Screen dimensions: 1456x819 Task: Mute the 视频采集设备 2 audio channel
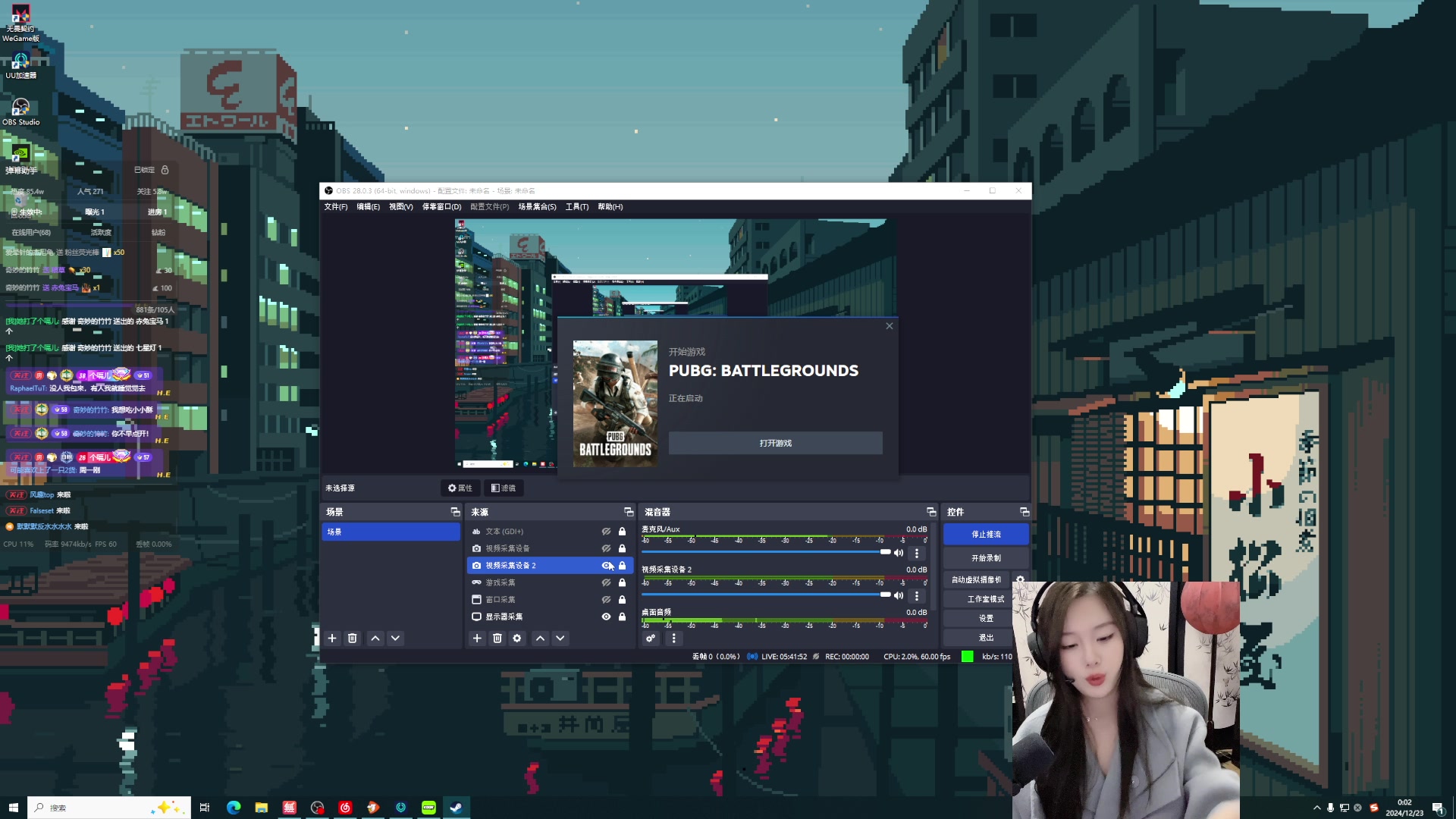[x=899, y=595]
